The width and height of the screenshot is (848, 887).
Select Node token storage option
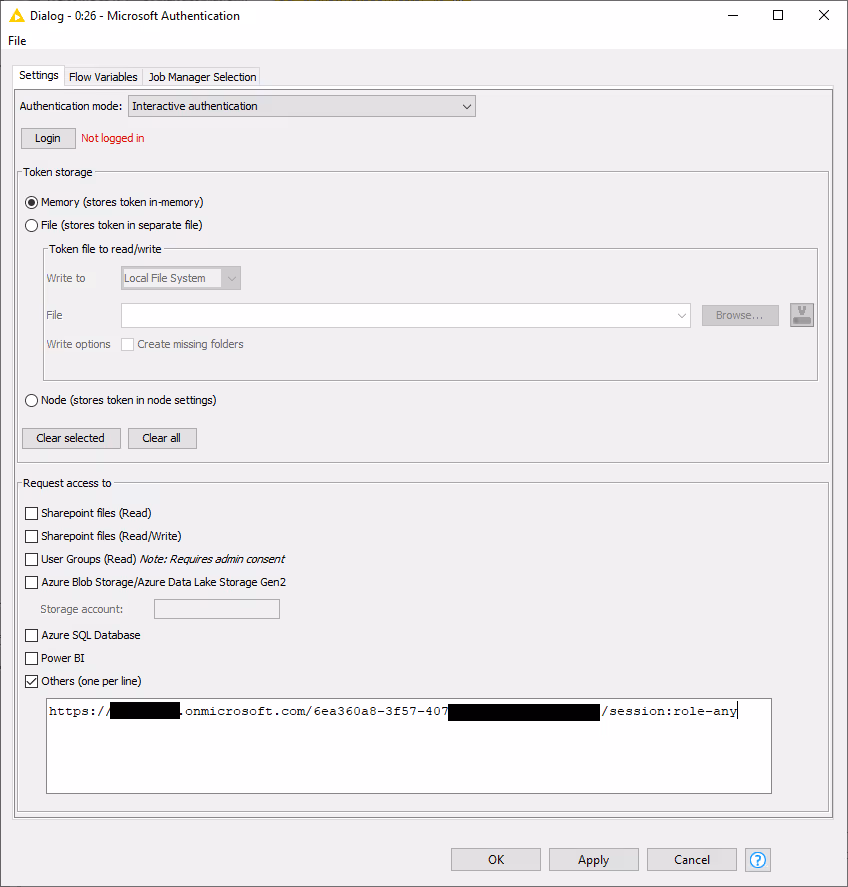point(32,400)
